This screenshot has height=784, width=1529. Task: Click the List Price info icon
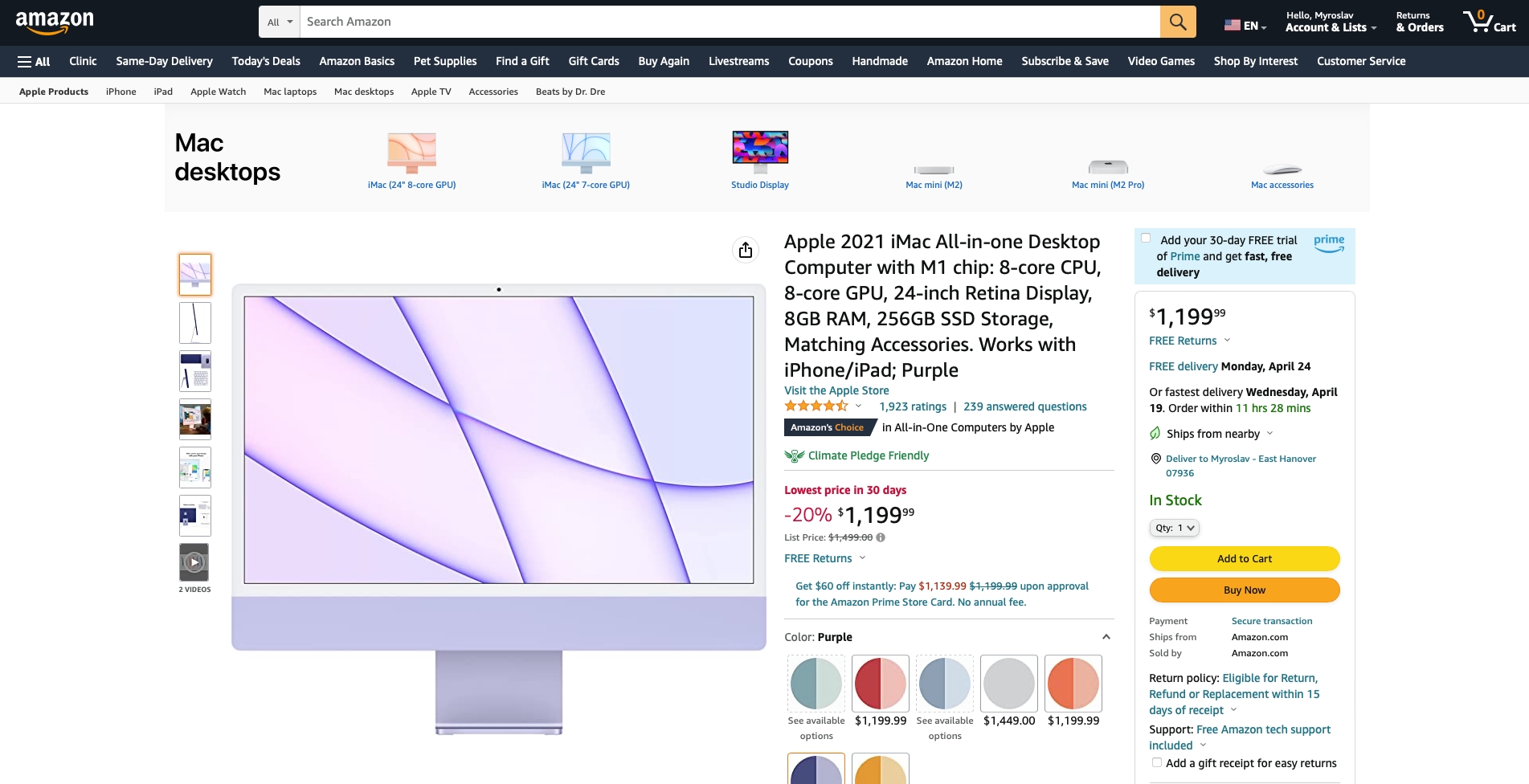click(881, 537)
